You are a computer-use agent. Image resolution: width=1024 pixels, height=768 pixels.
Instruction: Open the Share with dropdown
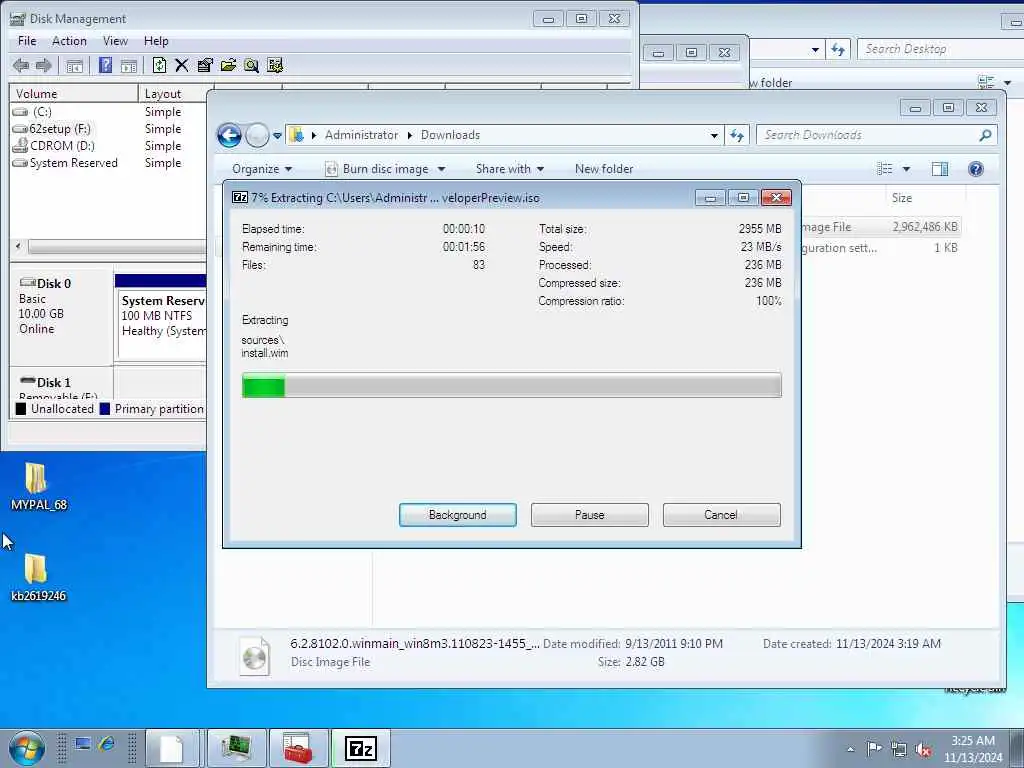click(x=509, y=169)
